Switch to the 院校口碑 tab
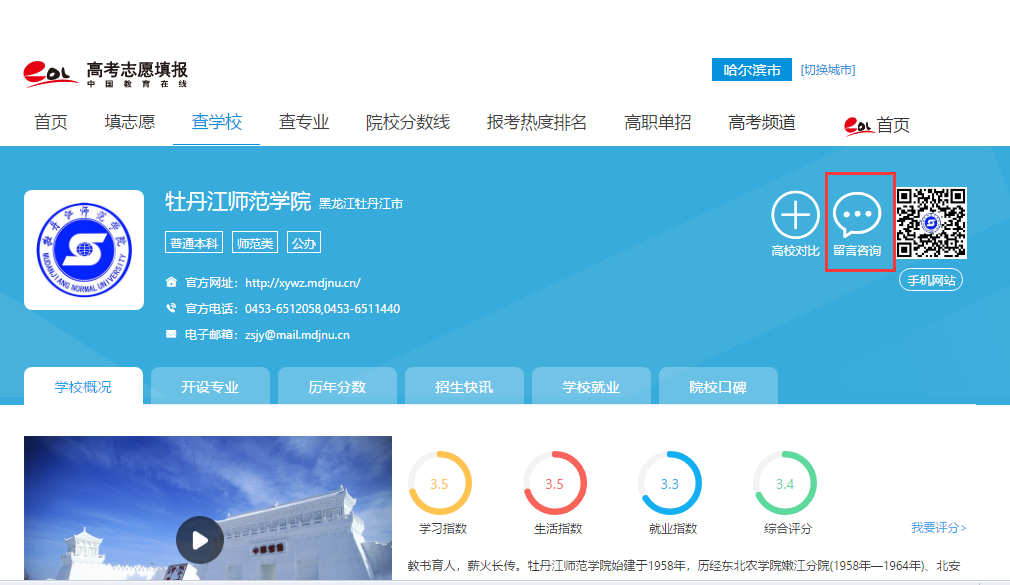 [718, 387]
